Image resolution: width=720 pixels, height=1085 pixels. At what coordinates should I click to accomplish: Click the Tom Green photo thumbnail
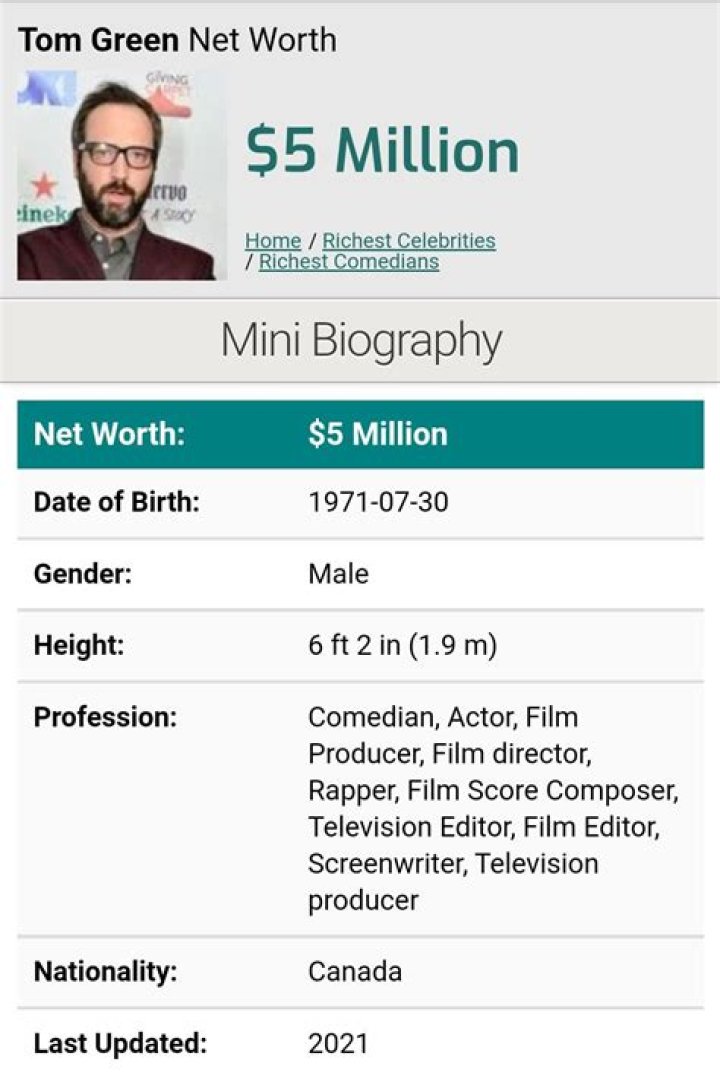(120, 170)
